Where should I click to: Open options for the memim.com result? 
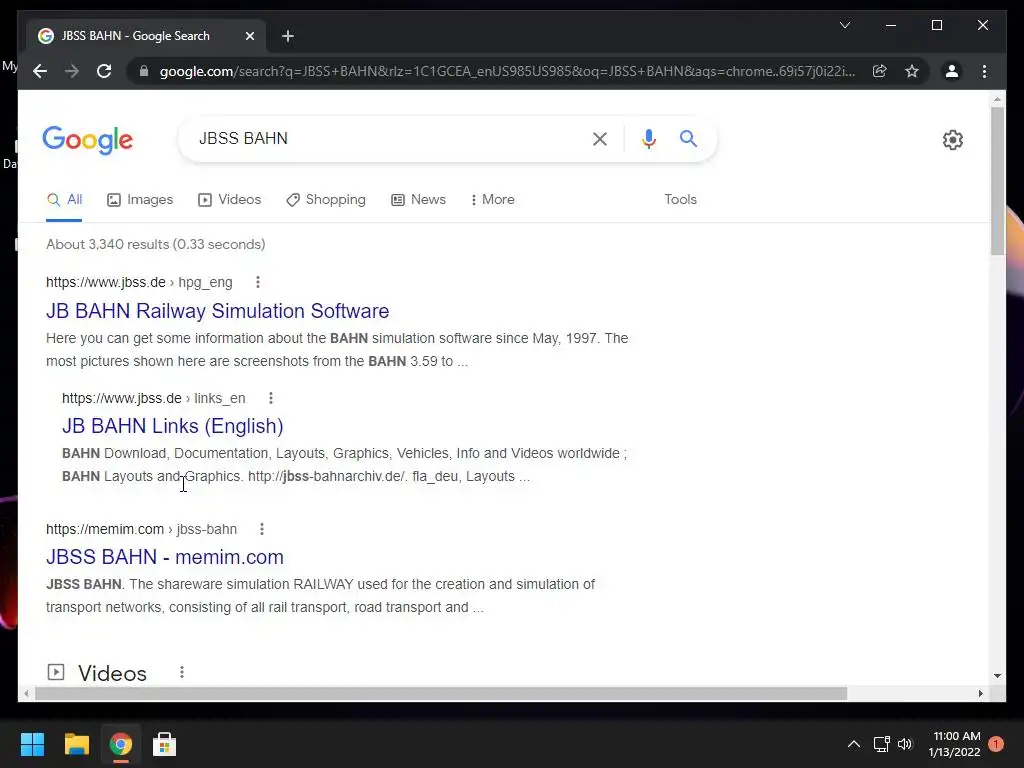(x=262, y=529)
